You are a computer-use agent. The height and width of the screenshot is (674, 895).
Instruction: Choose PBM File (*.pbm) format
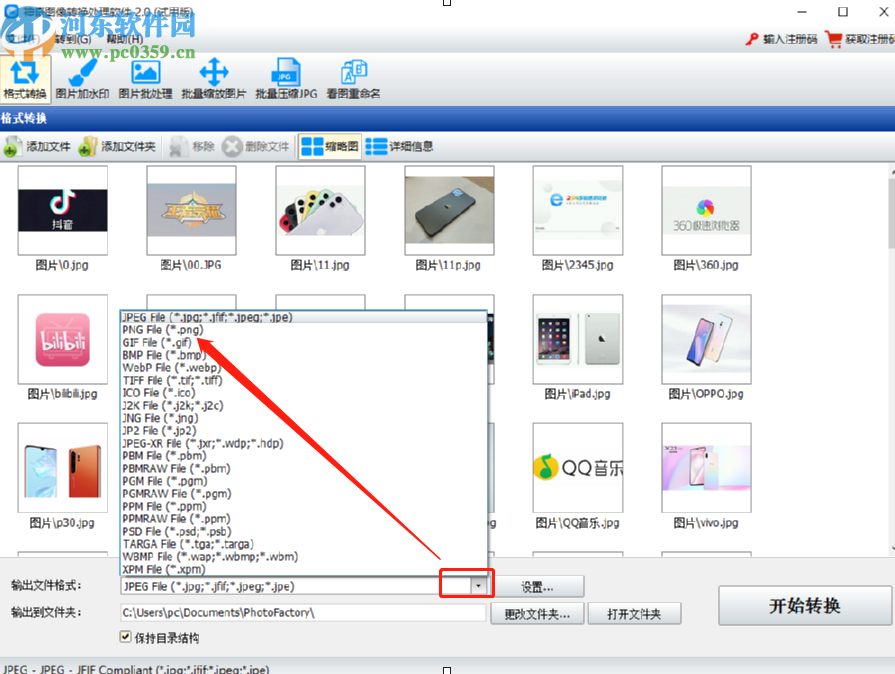[x=304, y=455]
